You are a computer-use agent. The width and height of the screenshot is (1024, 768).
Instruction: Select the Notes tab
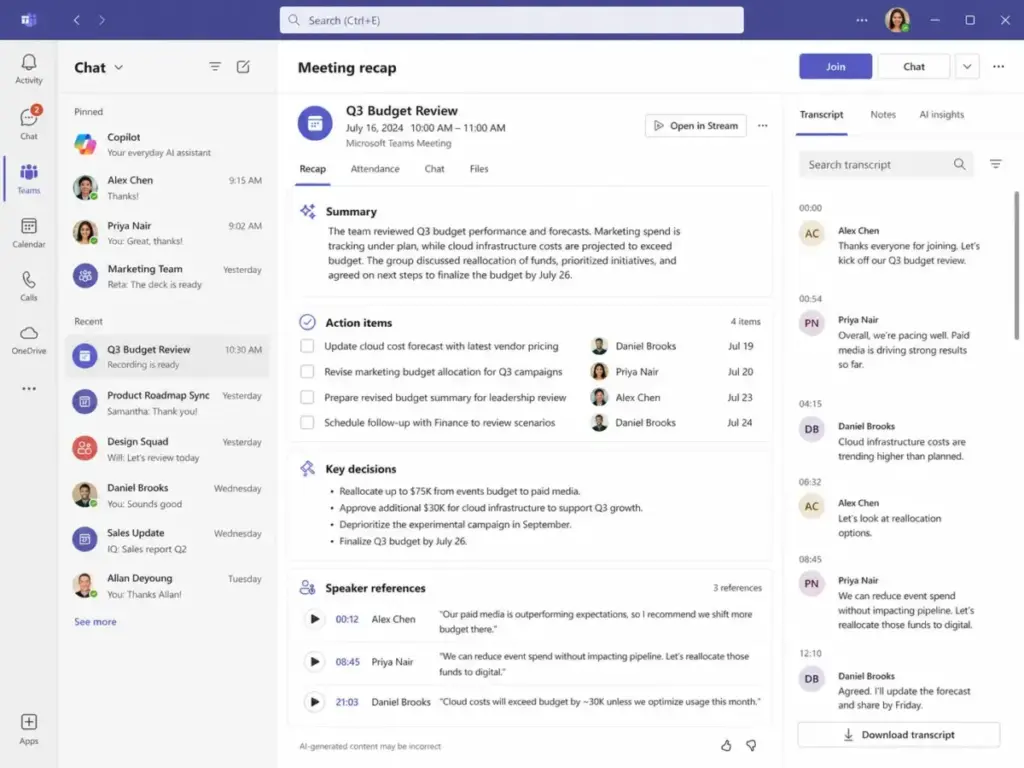[x=883, y=115]
